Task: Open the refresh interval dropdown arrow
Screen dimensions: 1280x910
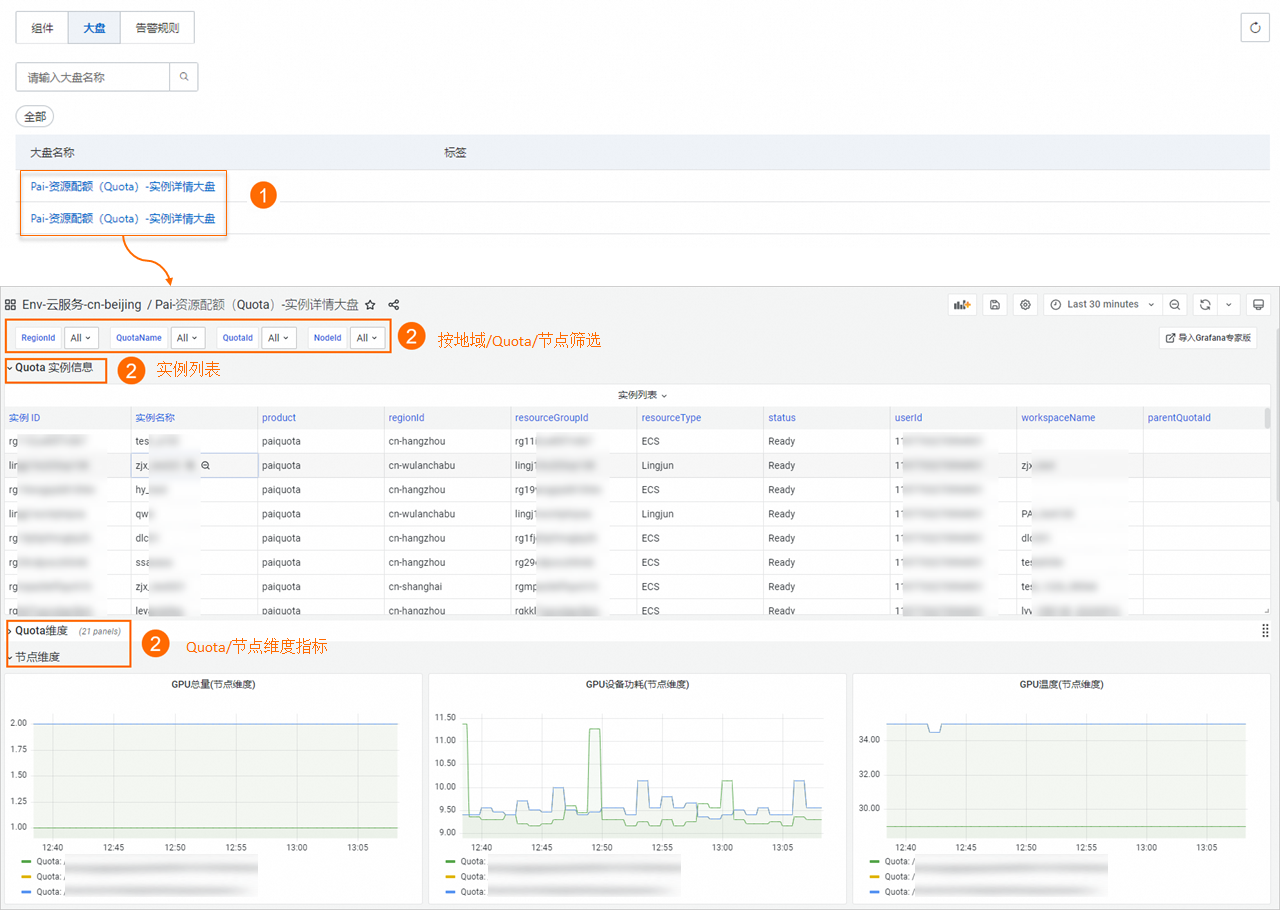Action: coord(1229,305)
